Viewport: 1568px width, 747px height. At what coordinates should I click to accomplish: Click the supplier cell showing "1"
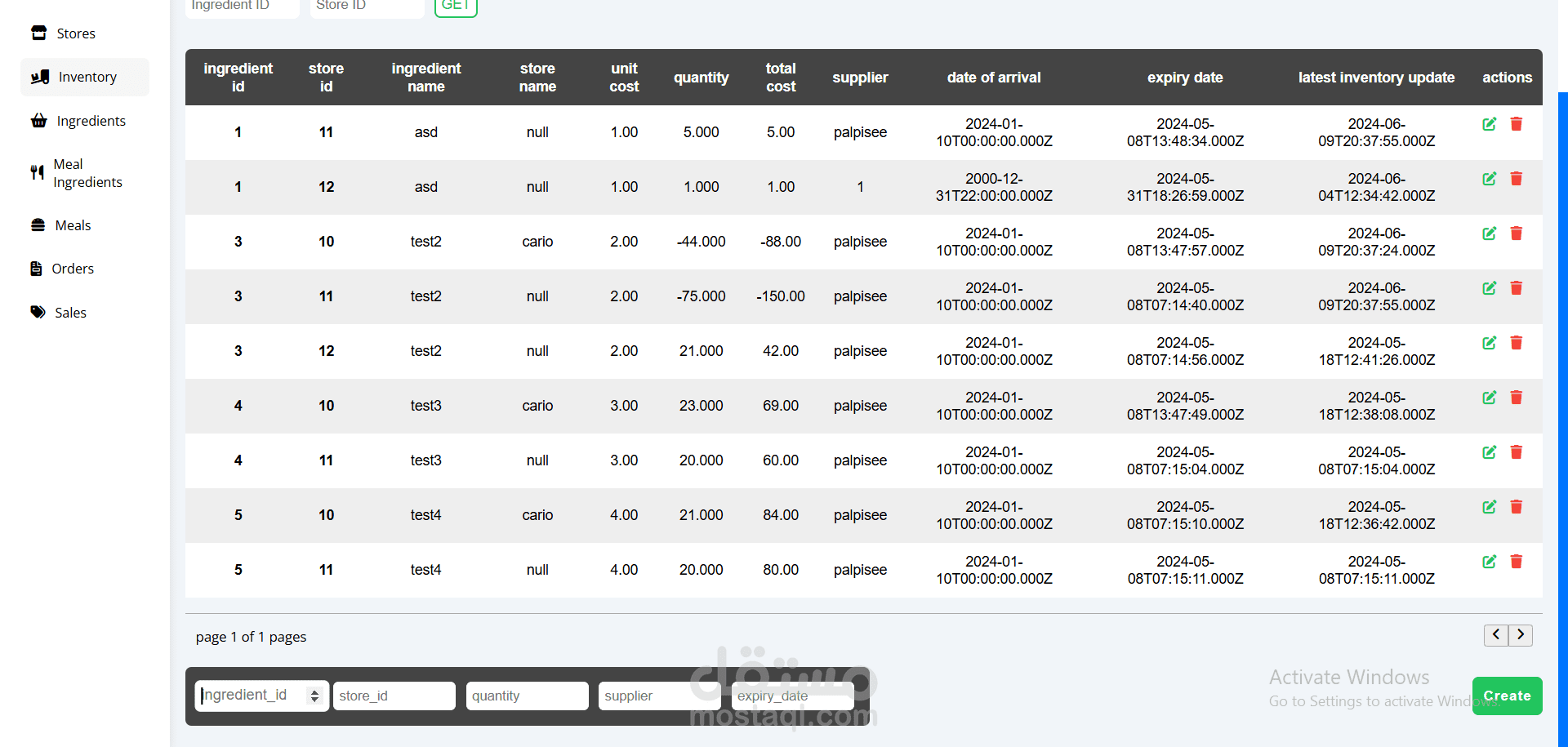860,187
